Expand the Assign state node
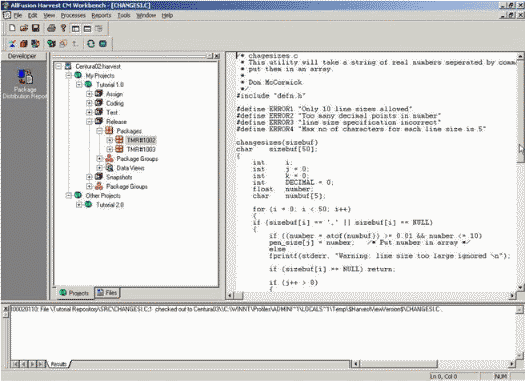Screen dimensions: 525x381 tap(89, 94)
